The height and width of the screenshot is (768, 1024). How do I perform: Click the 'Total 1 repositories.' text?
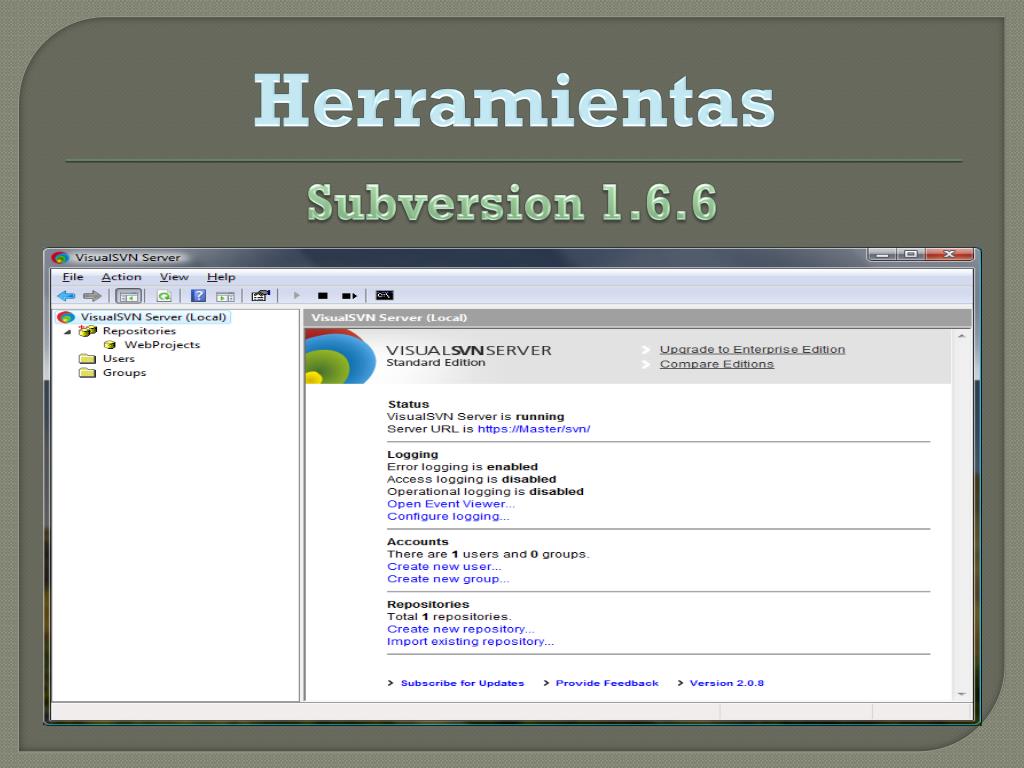pyautogui.click(x=449, y=617)
